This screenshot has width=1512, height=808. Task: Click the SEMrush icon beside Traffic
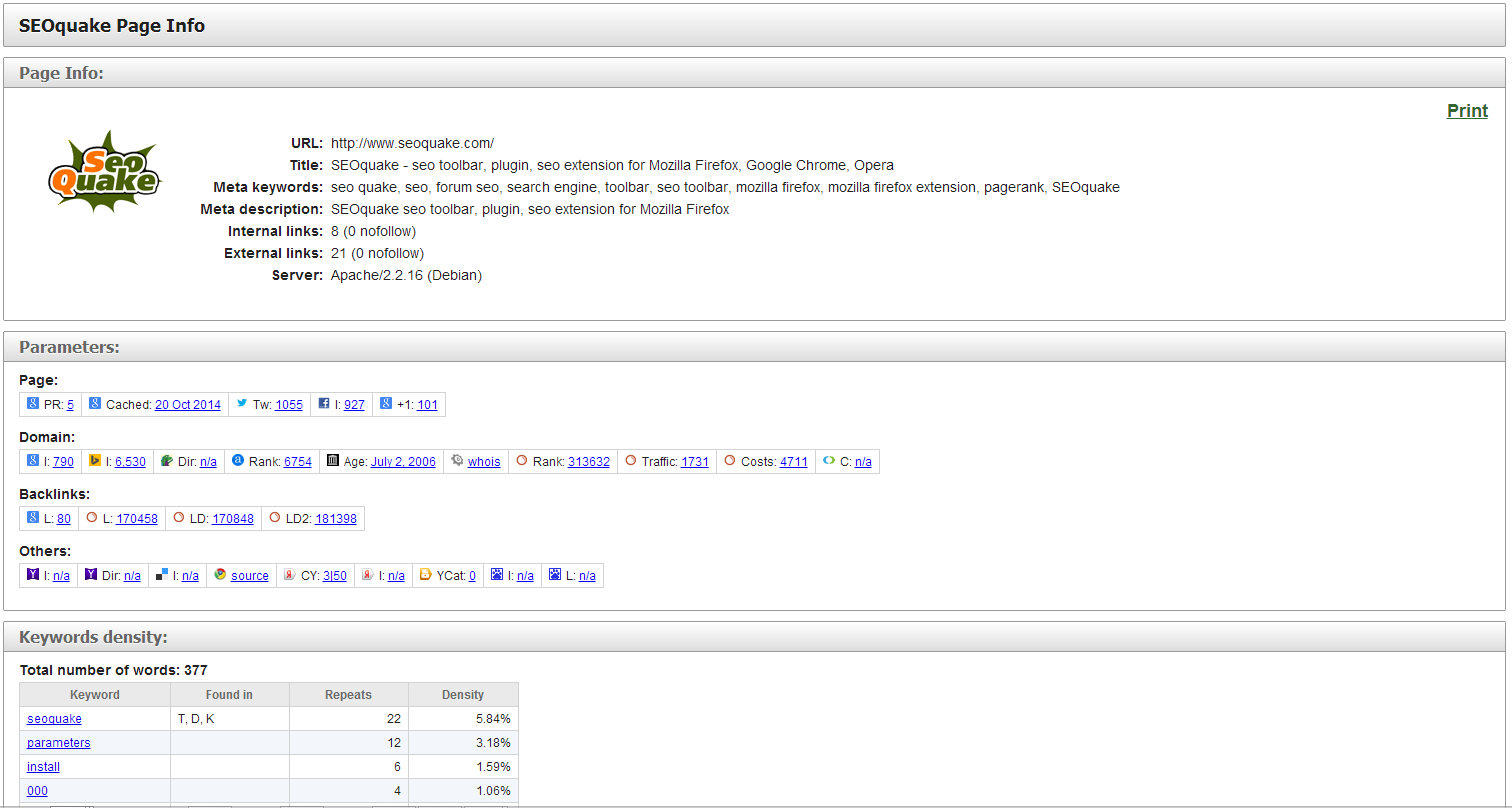630,461
